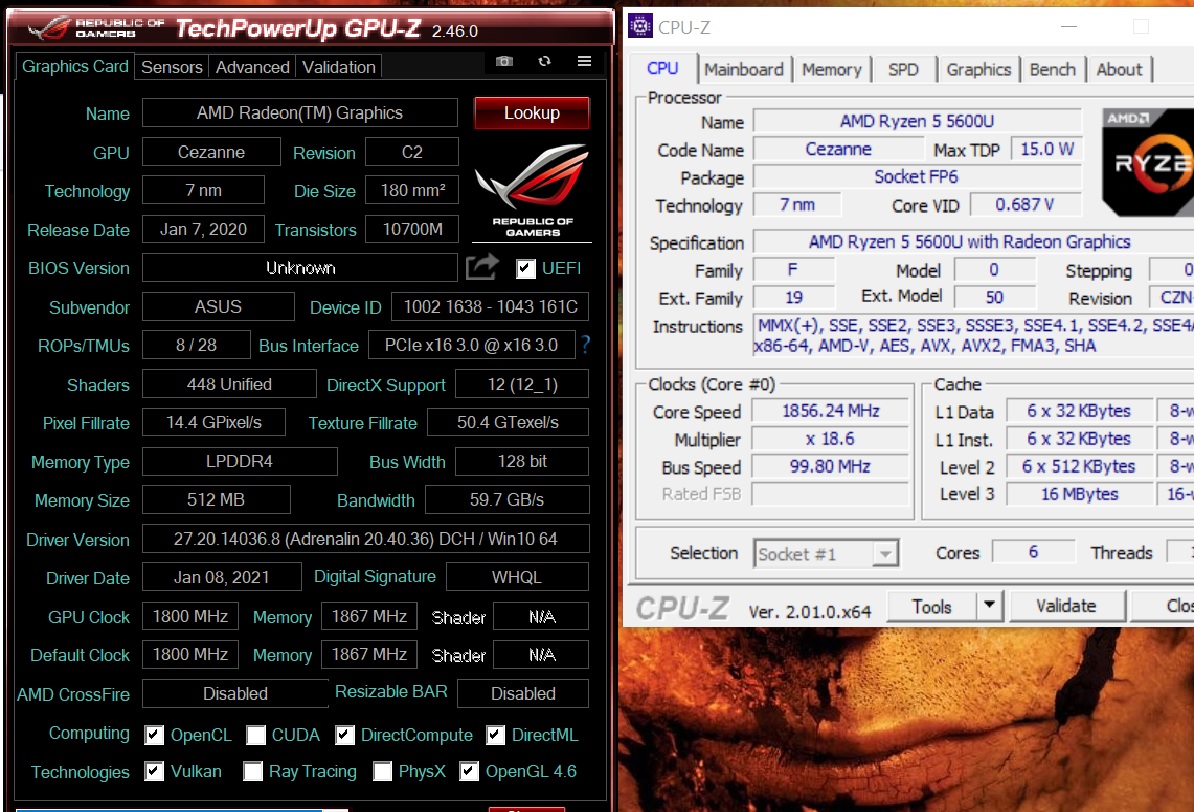Click the Multiplier x 18.6 value
This screenshot has width=1194, height=812.
coord(831,439)
